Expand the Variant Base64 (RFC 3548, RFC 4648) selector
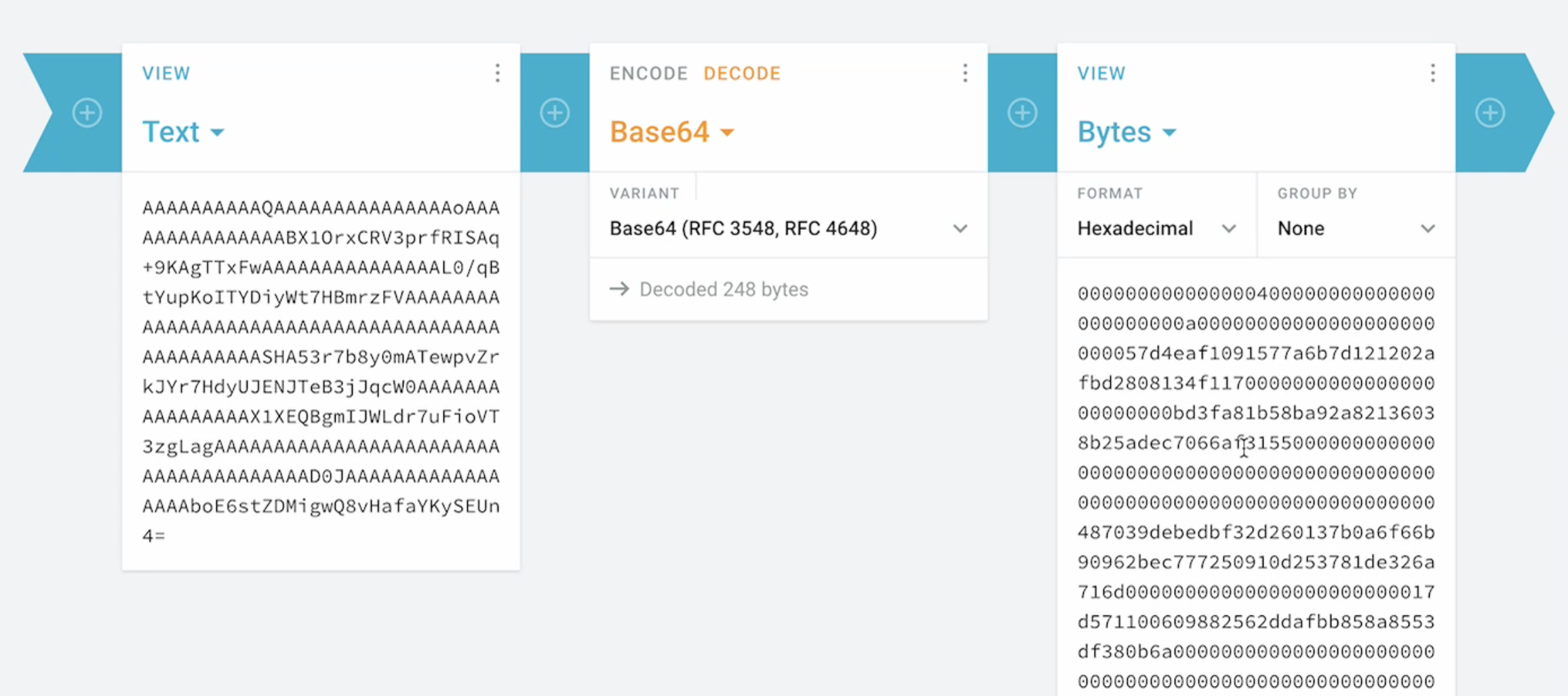The width and height of the screenshot is (1568, 696). tap(788, 229)
